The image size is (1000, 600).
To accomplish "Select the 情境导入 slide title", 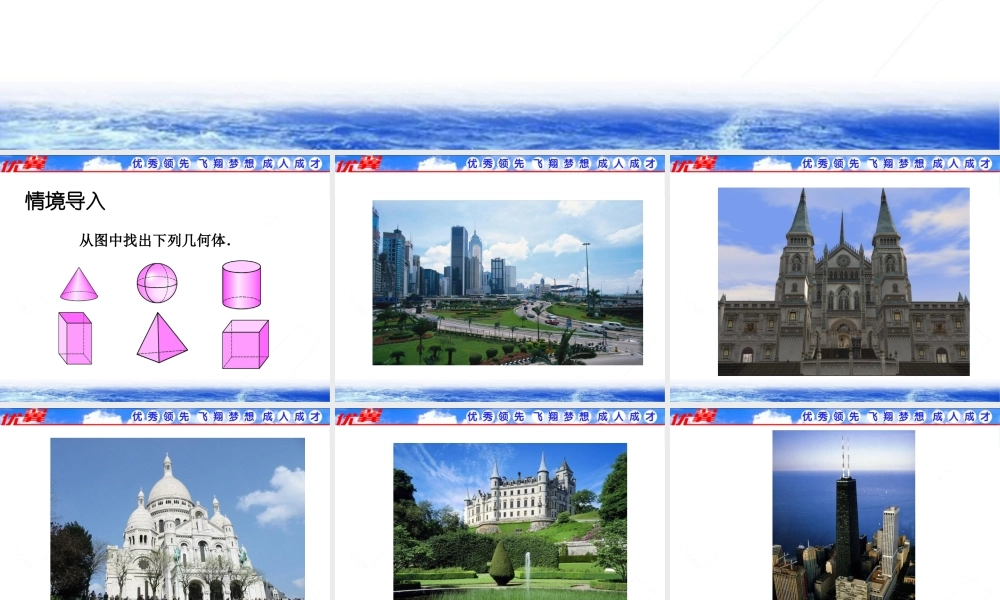I will (x=65, y=202).
